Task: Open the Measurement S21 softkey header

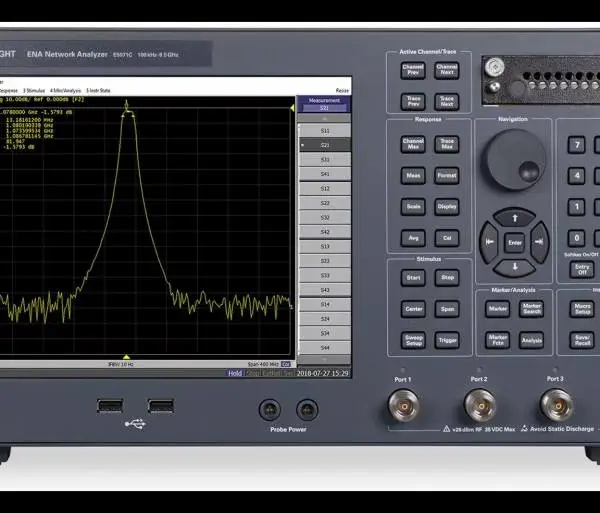Action: pos(324,104)
